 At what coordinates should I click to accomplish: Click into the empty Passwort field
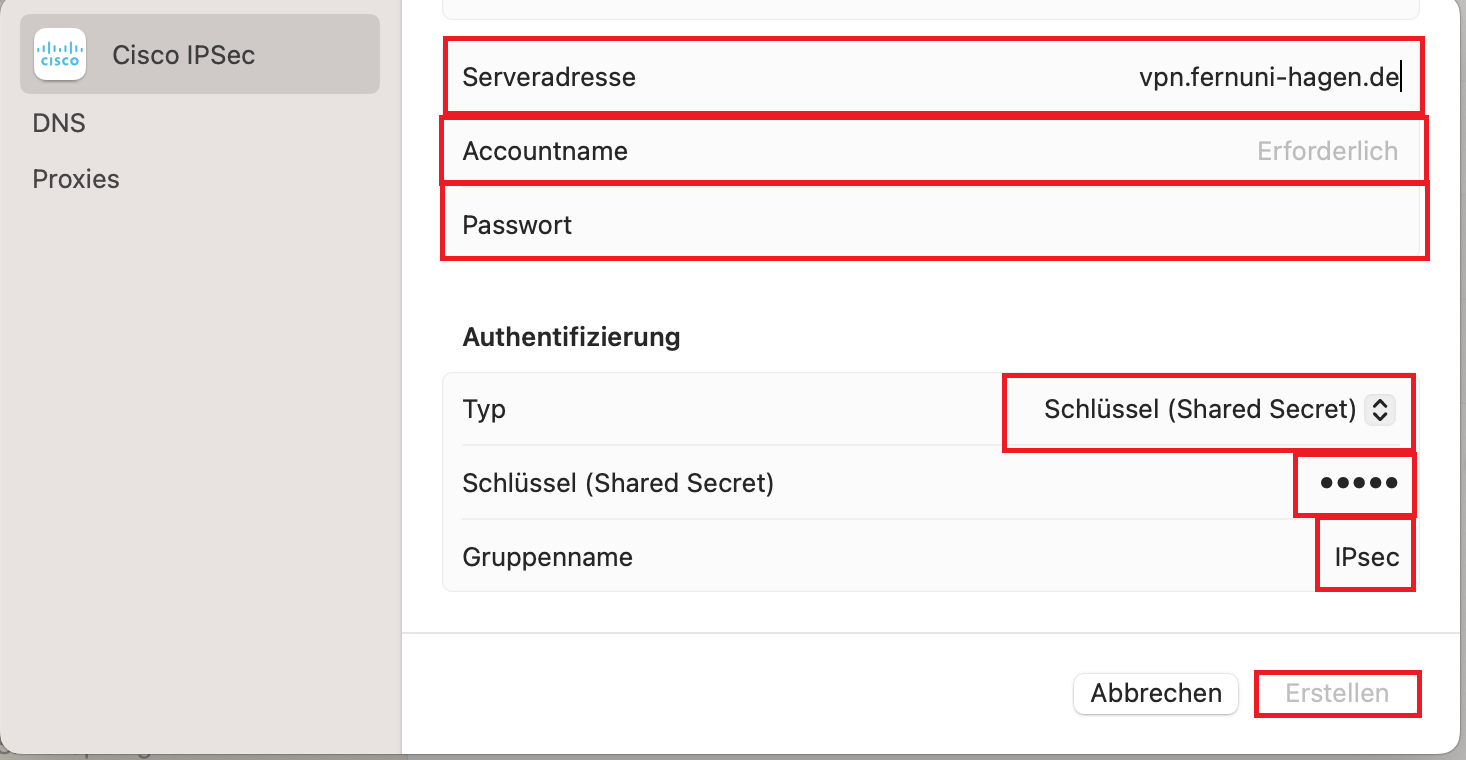coord(1000,225)
